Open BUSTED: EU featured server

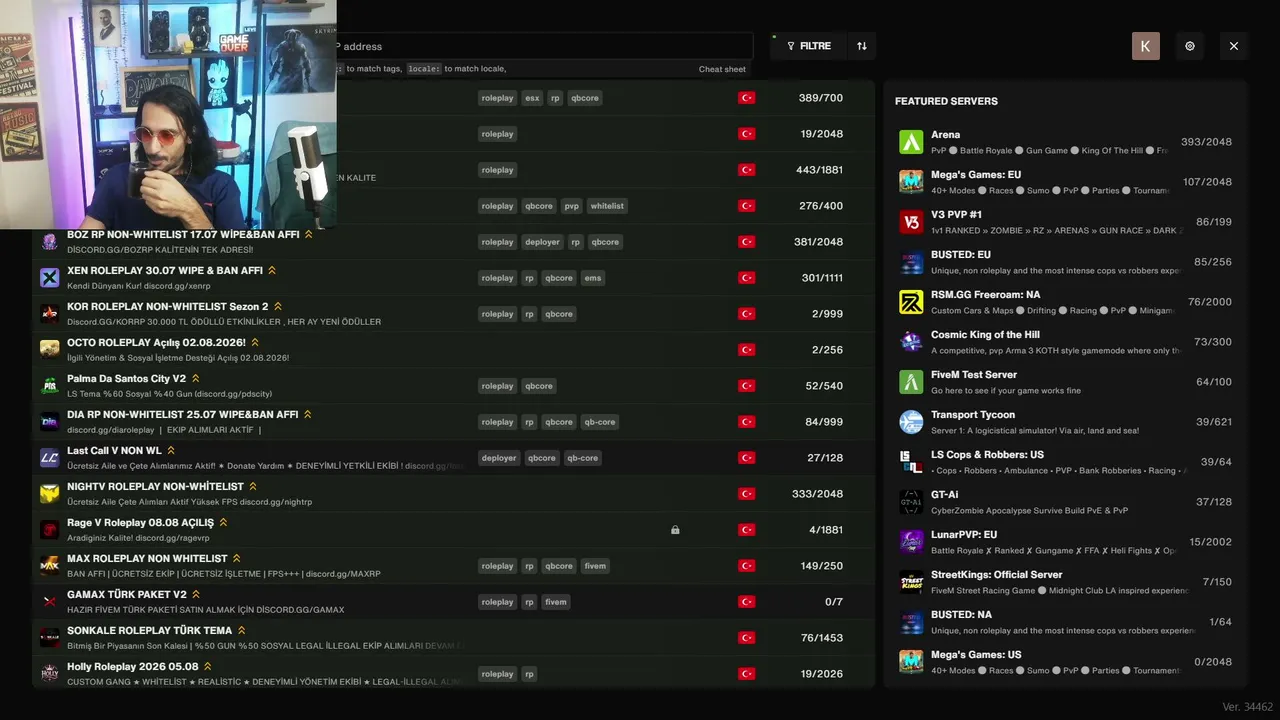point(1066,262)
